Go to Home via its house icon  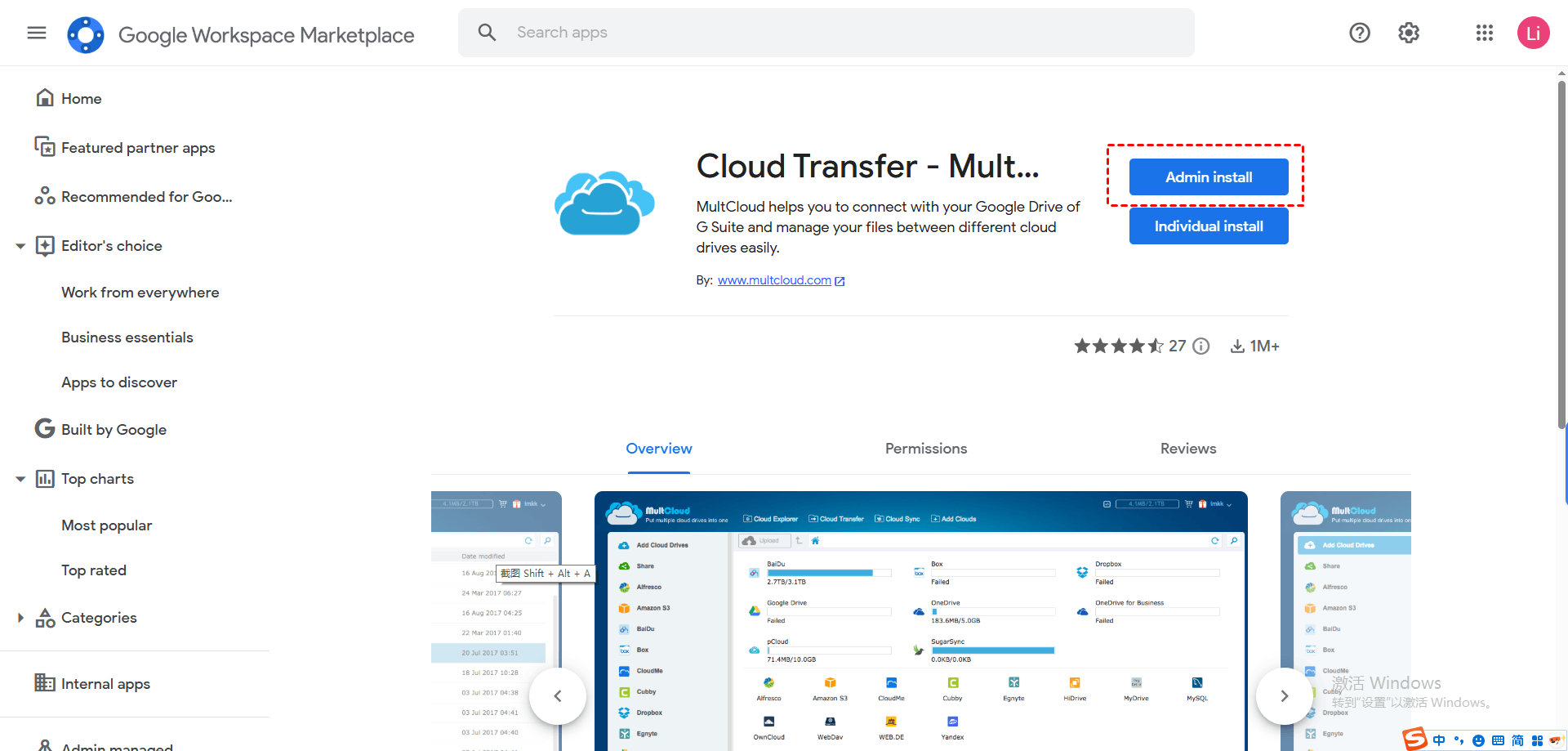[x=45, y=98]
